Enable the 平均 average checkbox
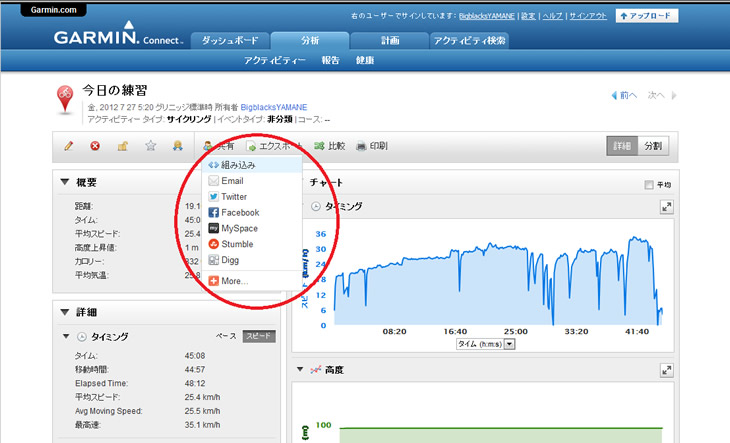Image resolution: width=730 pixels, height=443 pixels. [649, 185]
